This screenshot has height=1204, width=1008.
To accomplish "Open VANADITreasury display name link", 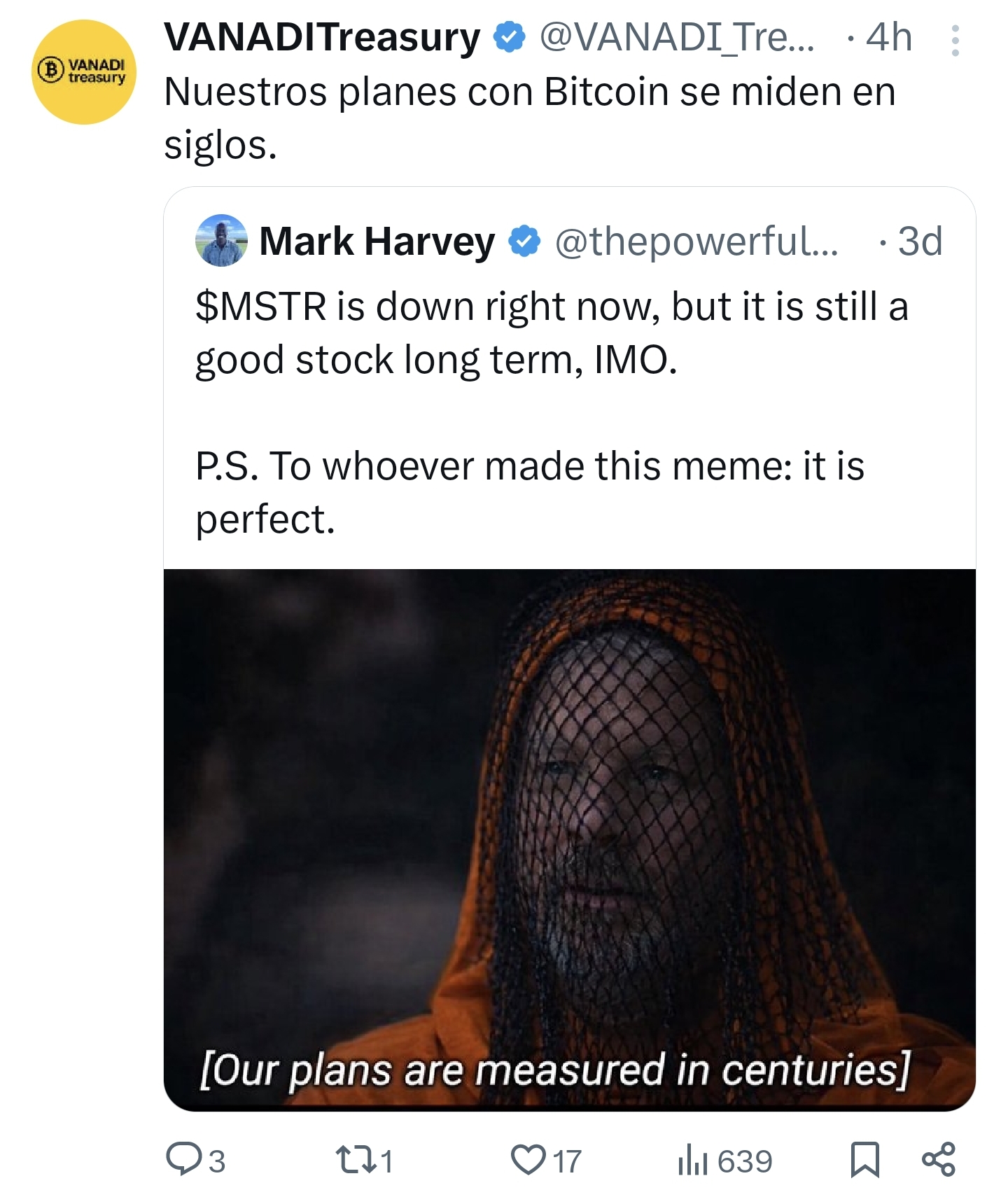I will pyautogui.click(x=322, y=37).
